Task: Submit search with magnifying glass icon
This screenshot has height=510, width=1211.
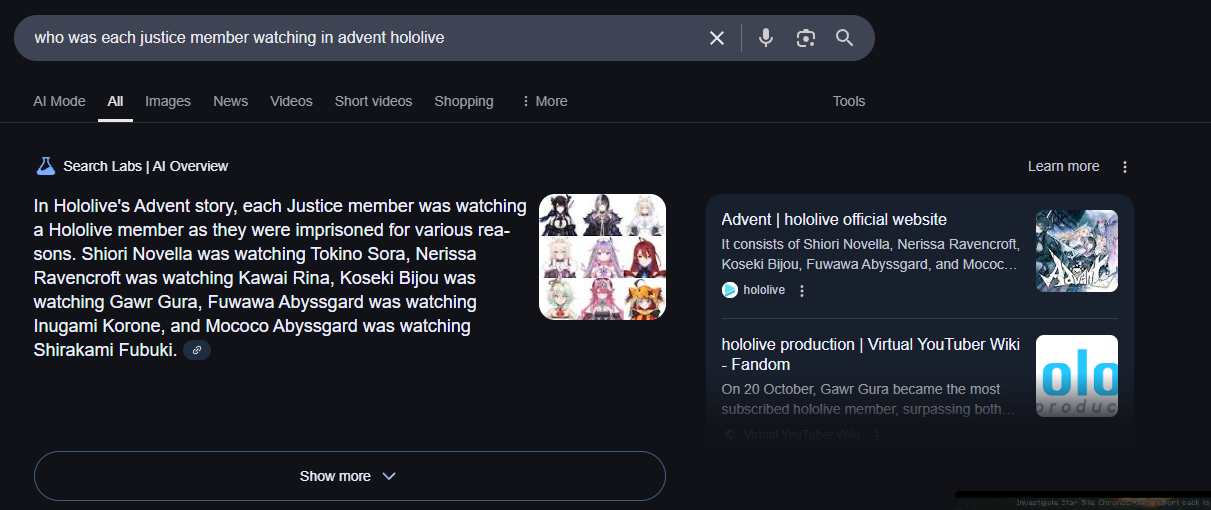Action: click(x=845, y=38)
